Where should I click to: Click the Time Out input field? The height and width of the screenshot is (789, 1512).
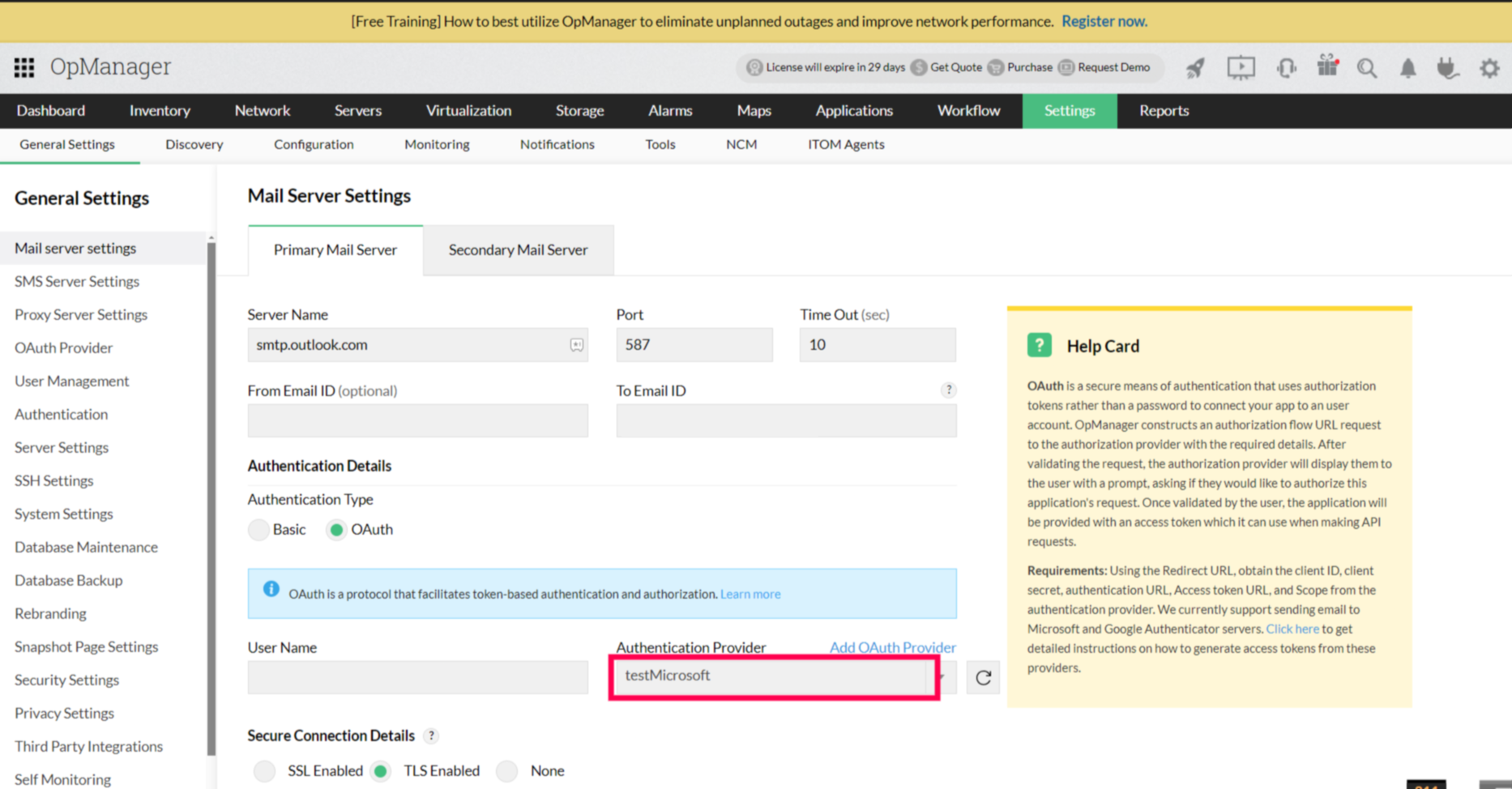pyautogui.click(x=878, y=345)
